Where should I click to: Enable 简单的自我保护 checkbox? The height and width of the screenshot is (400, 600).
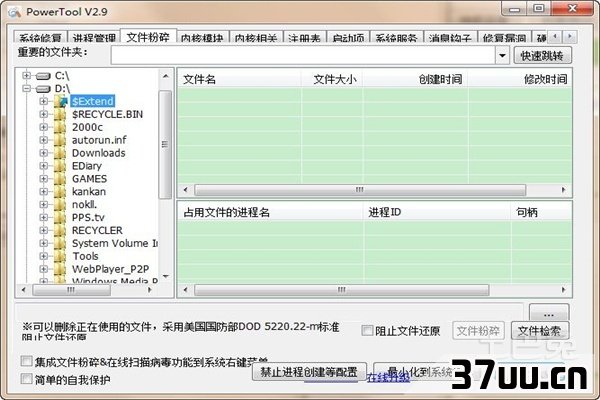click(x=26, y=379)
